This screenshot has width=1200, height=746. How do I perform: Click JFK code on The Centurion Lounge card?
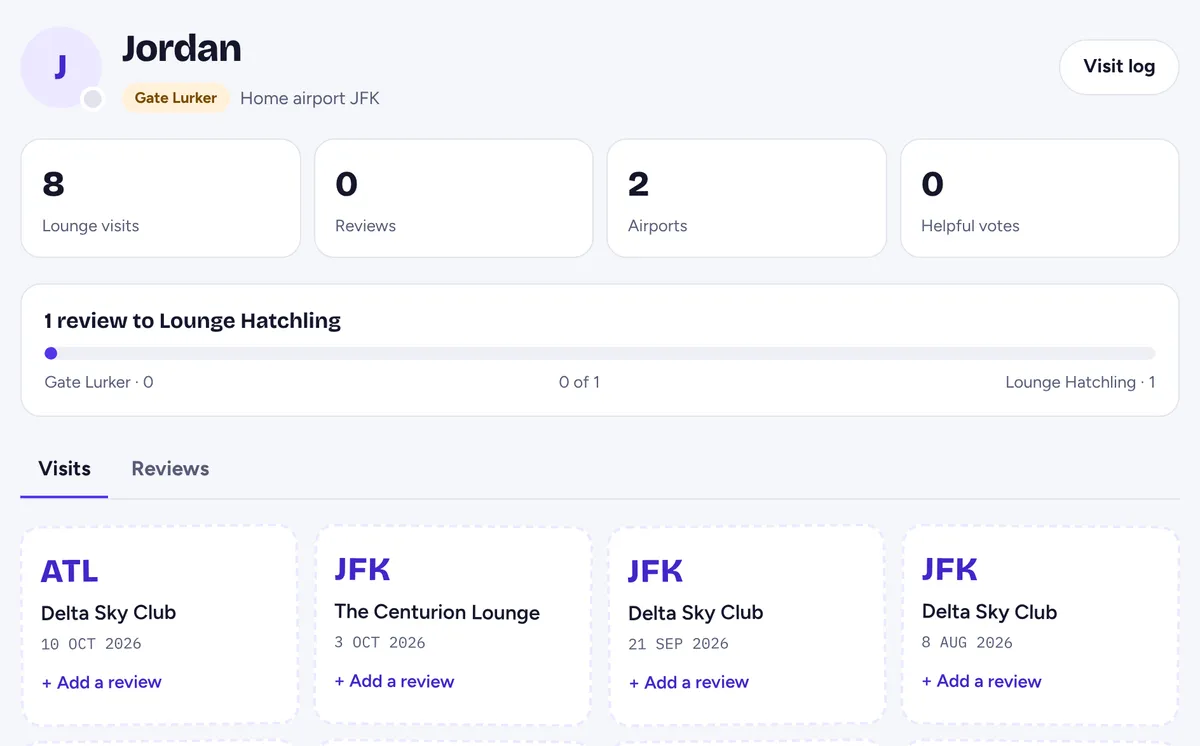363,570
